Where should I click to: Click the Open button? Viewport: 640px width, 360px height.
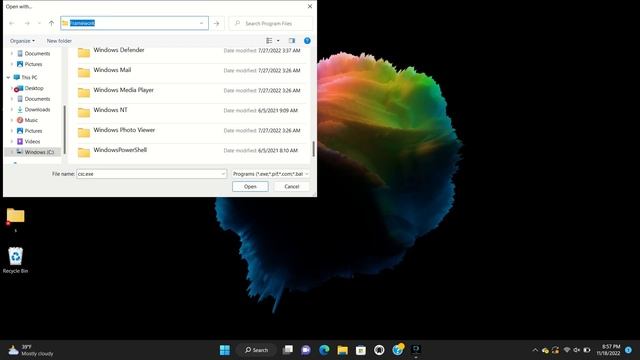pos(250,187)
